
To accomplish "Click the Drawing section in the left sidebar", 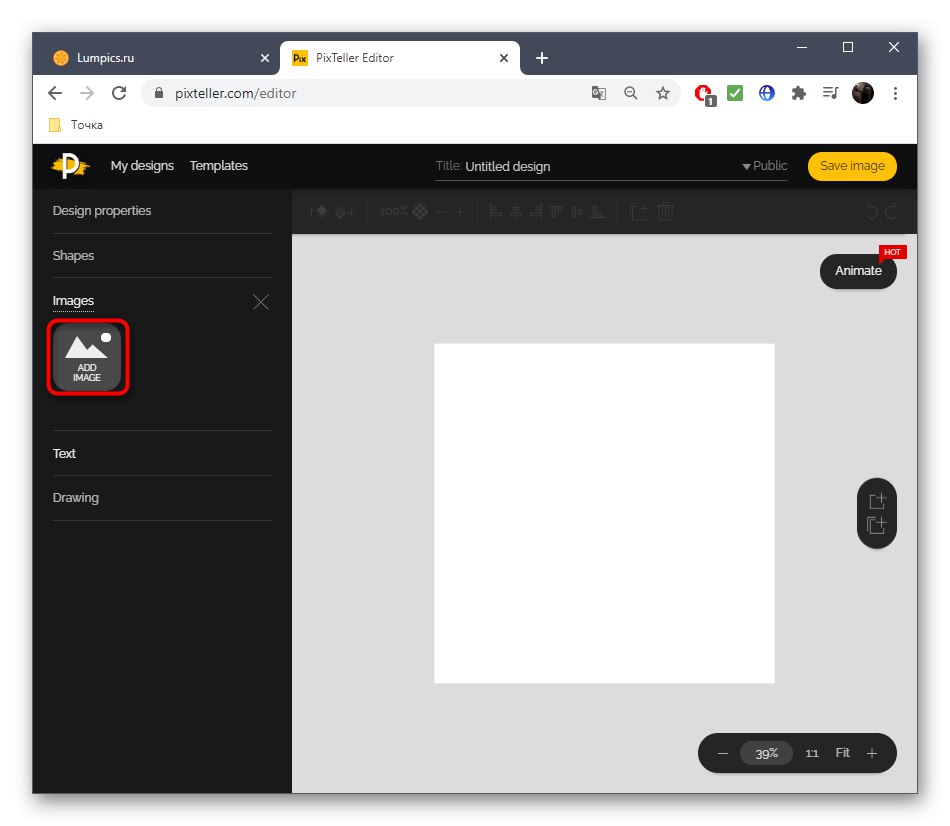I will coord(75,497).
